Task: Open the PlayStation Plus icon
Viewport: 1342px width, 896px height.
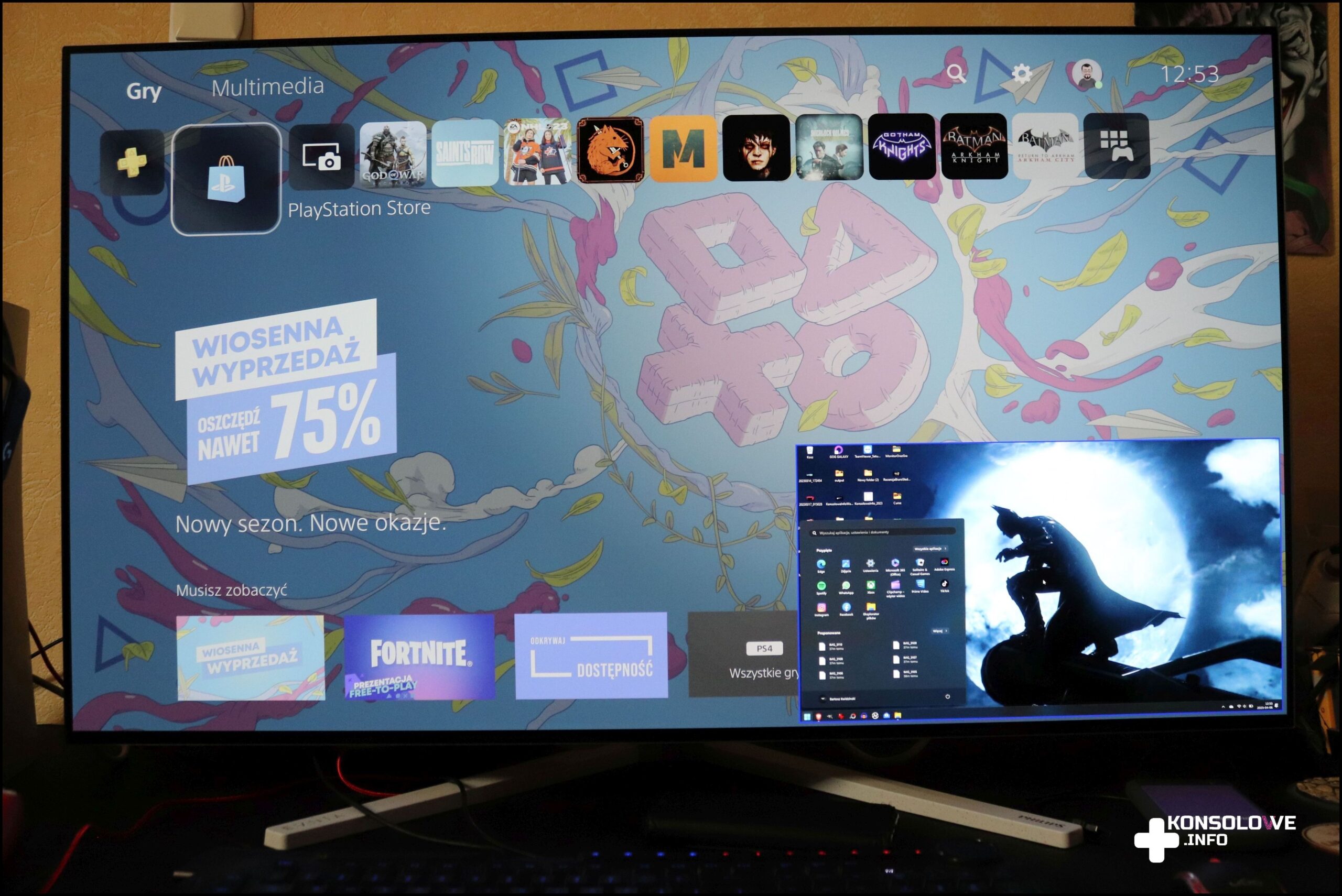Action: pyautogui.click(x=132, y=162)
